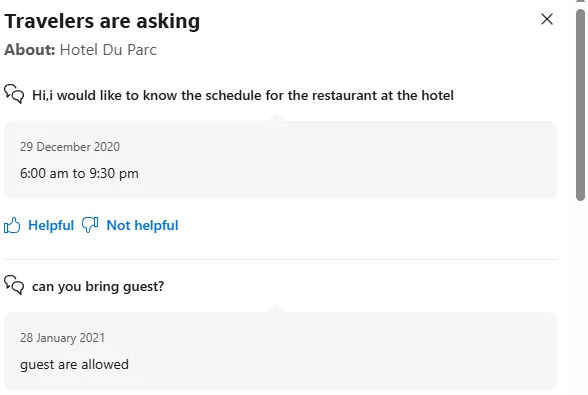The image size is (588, 395).
Task: Click the 29 December 2020 date
Action: click(x=70, y=147)
